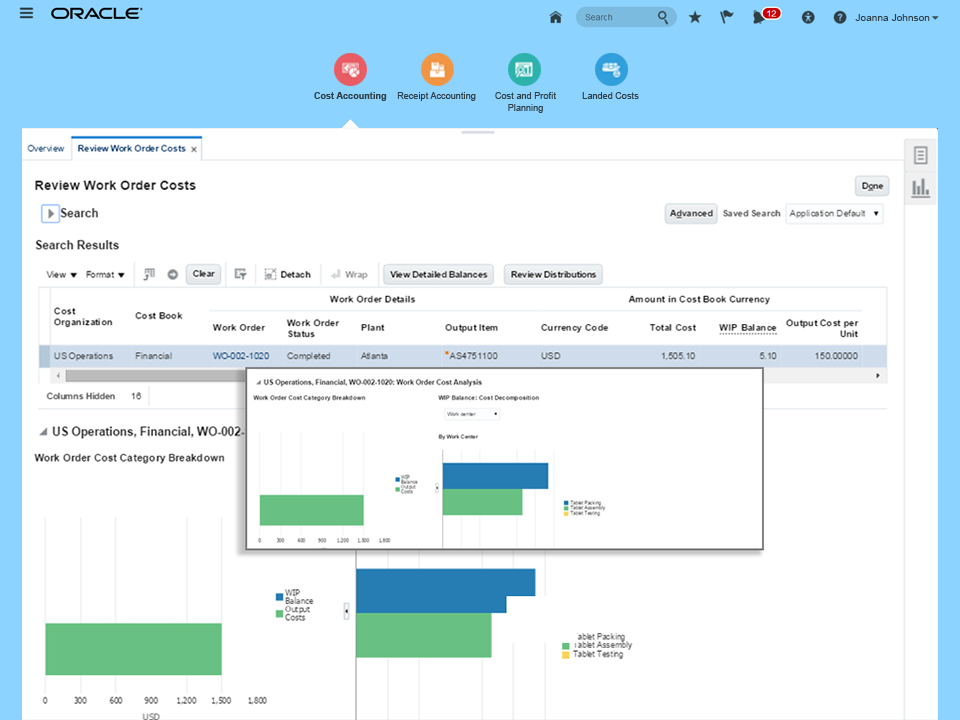
Task: Click the Advanced search button
Action: click(691, 214)
